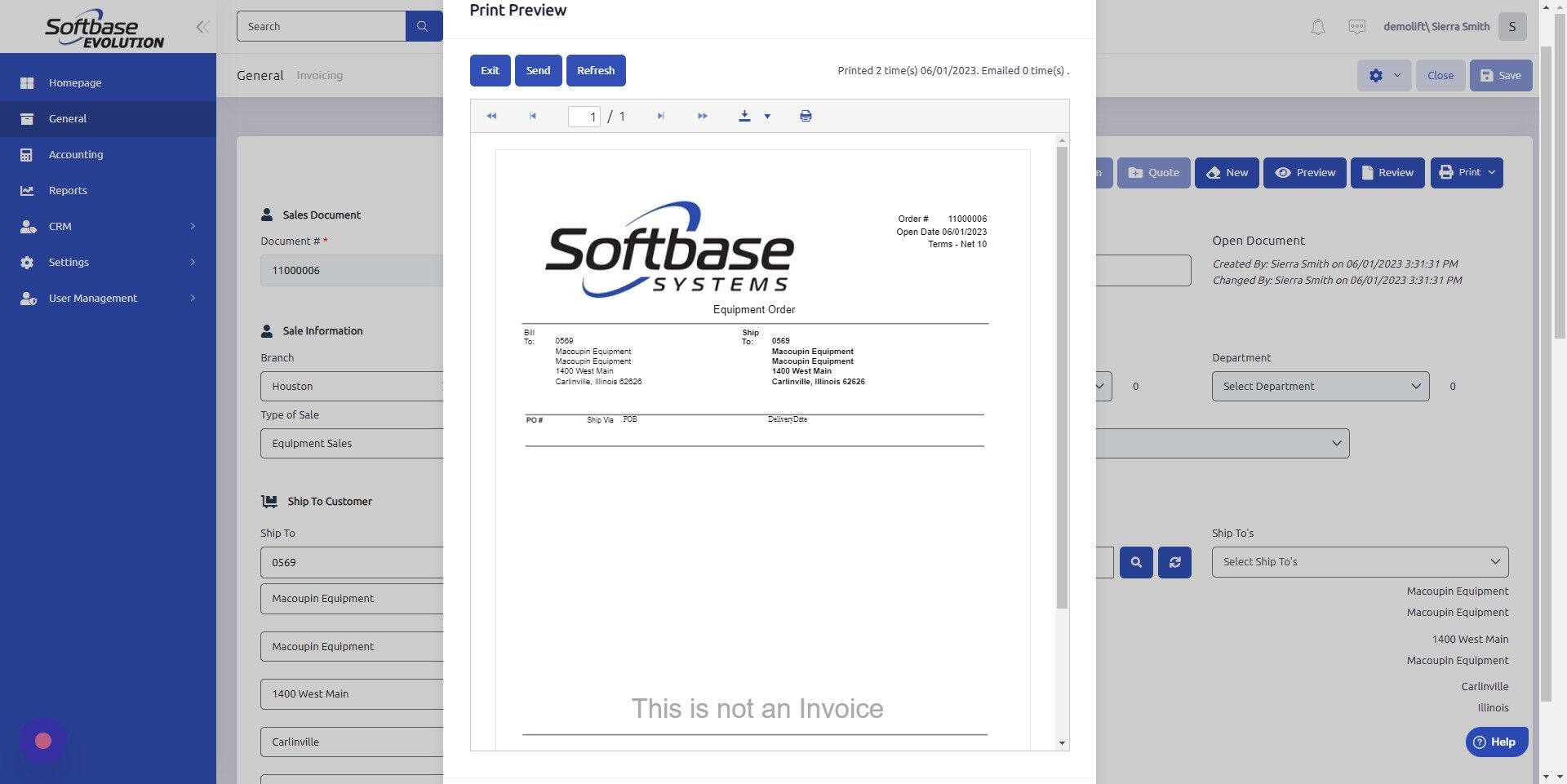Click the Save button
Viewport: 1567px width, 784px height.
point(1500,75)
